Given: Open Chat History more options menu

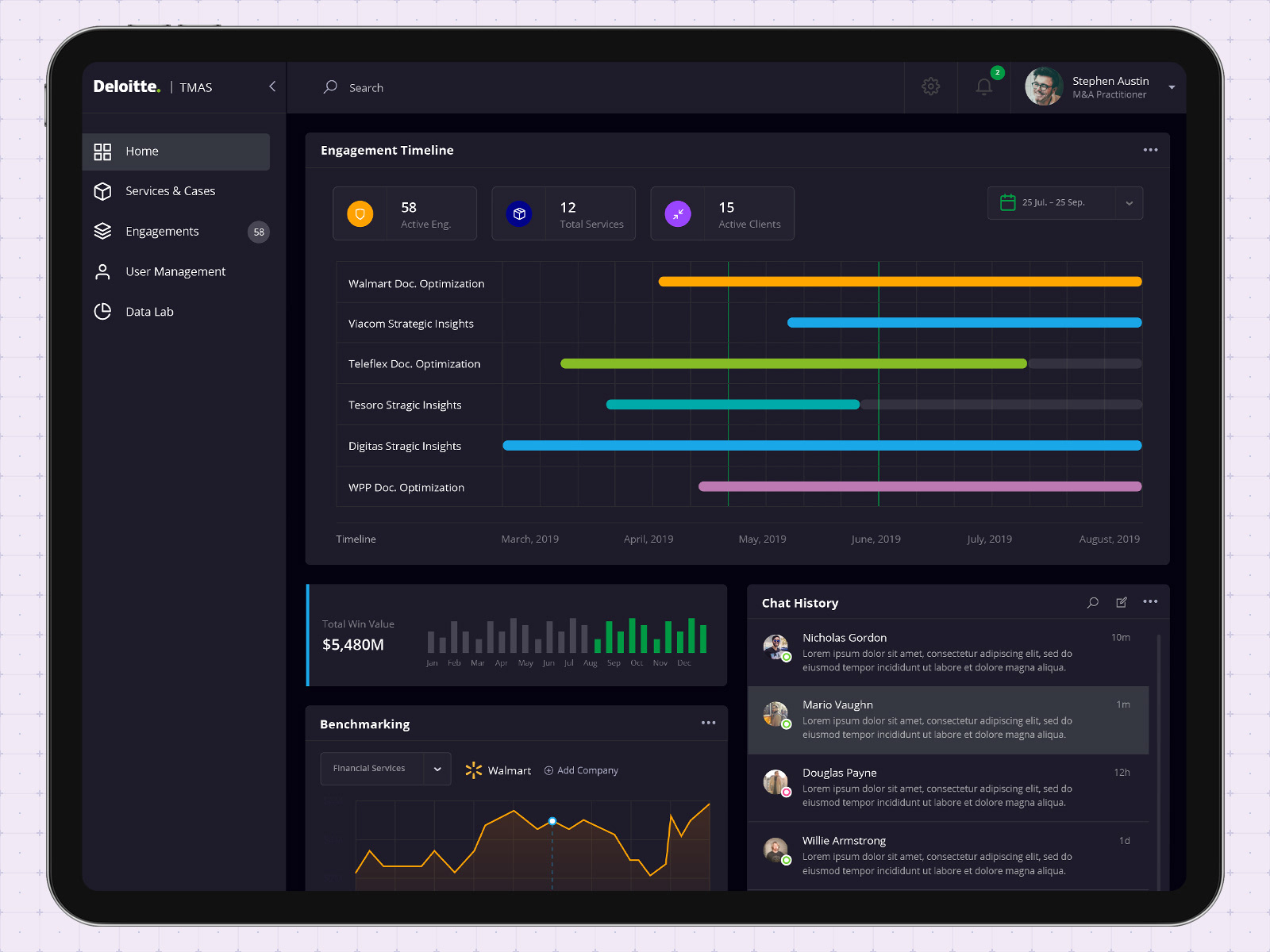Looking at the screenshot, I should click(x=1150, y=601).
